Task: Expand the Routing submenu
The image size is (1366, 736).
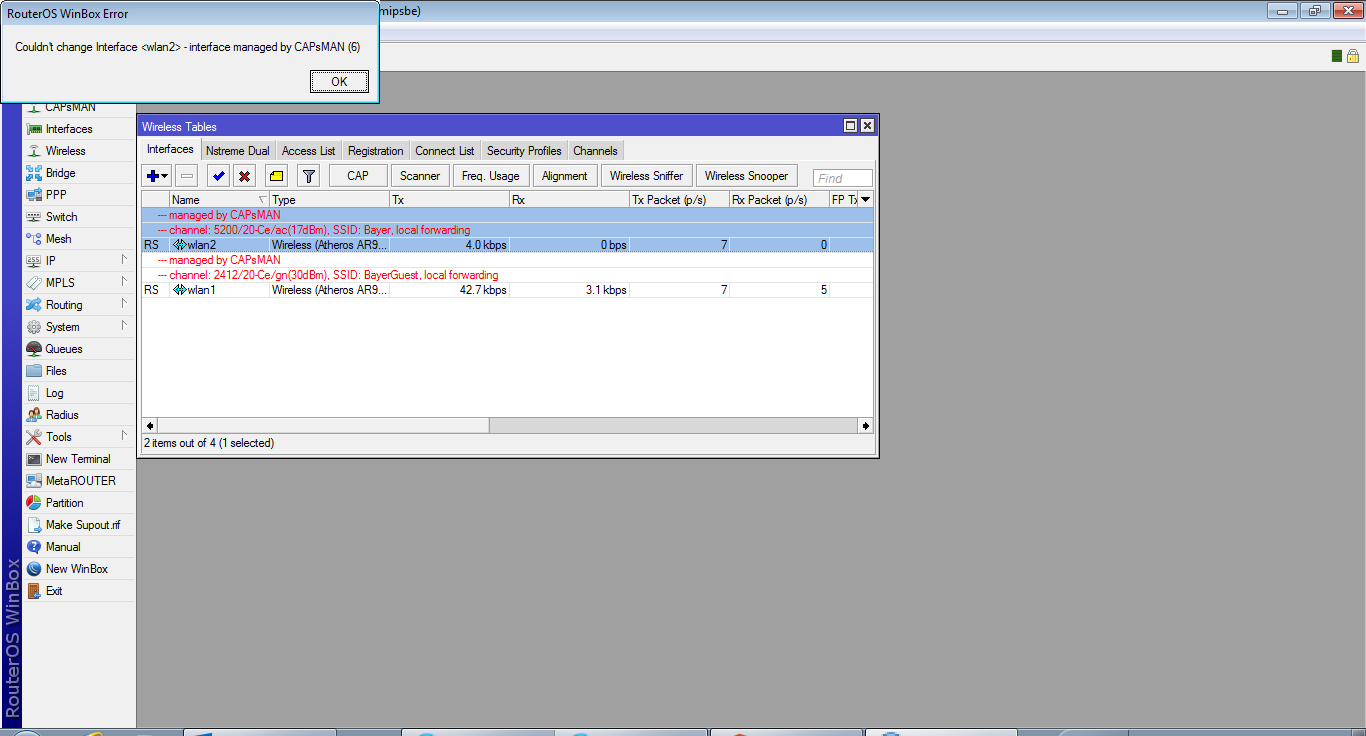Action: click(64, 305)
